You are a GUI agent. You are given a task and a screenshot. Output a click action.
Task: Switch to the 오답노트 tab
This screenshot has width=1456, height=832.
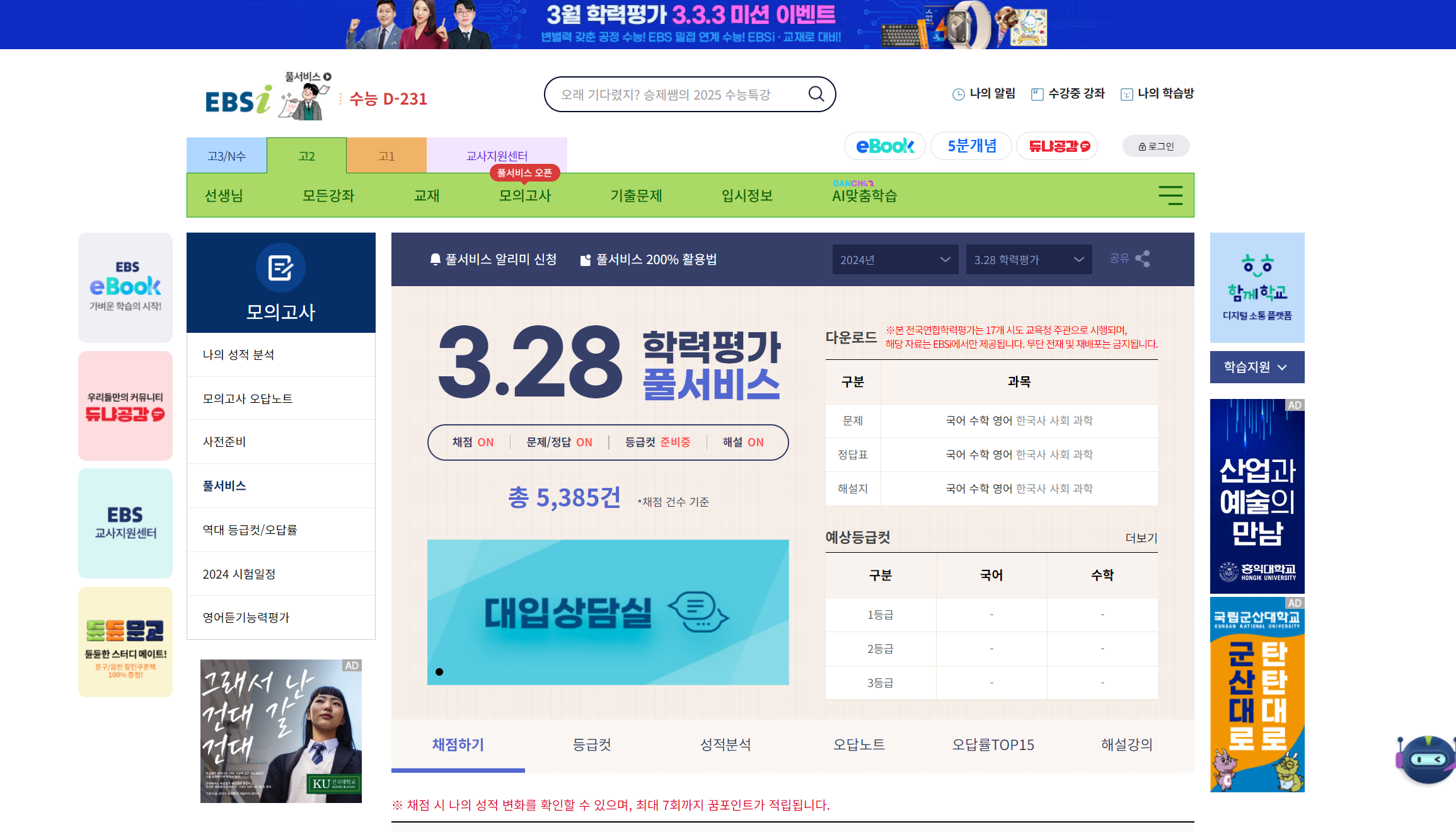[859, 745]
